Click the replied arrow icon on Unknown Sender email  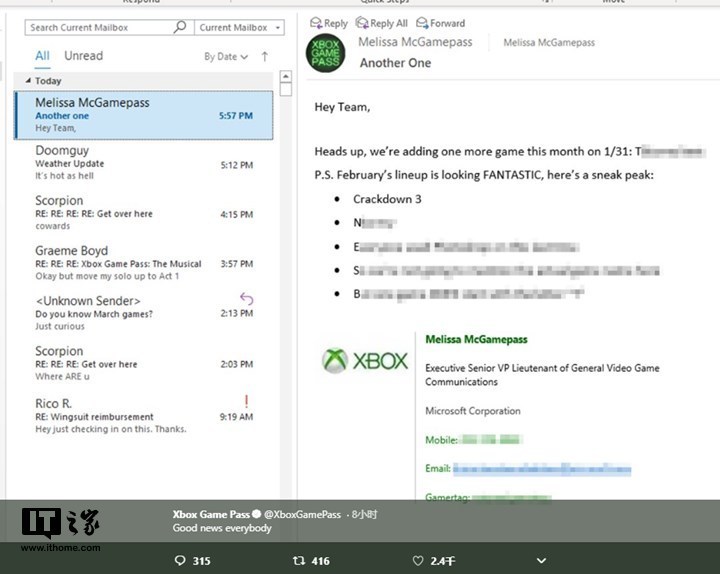(x=246, y=299)
